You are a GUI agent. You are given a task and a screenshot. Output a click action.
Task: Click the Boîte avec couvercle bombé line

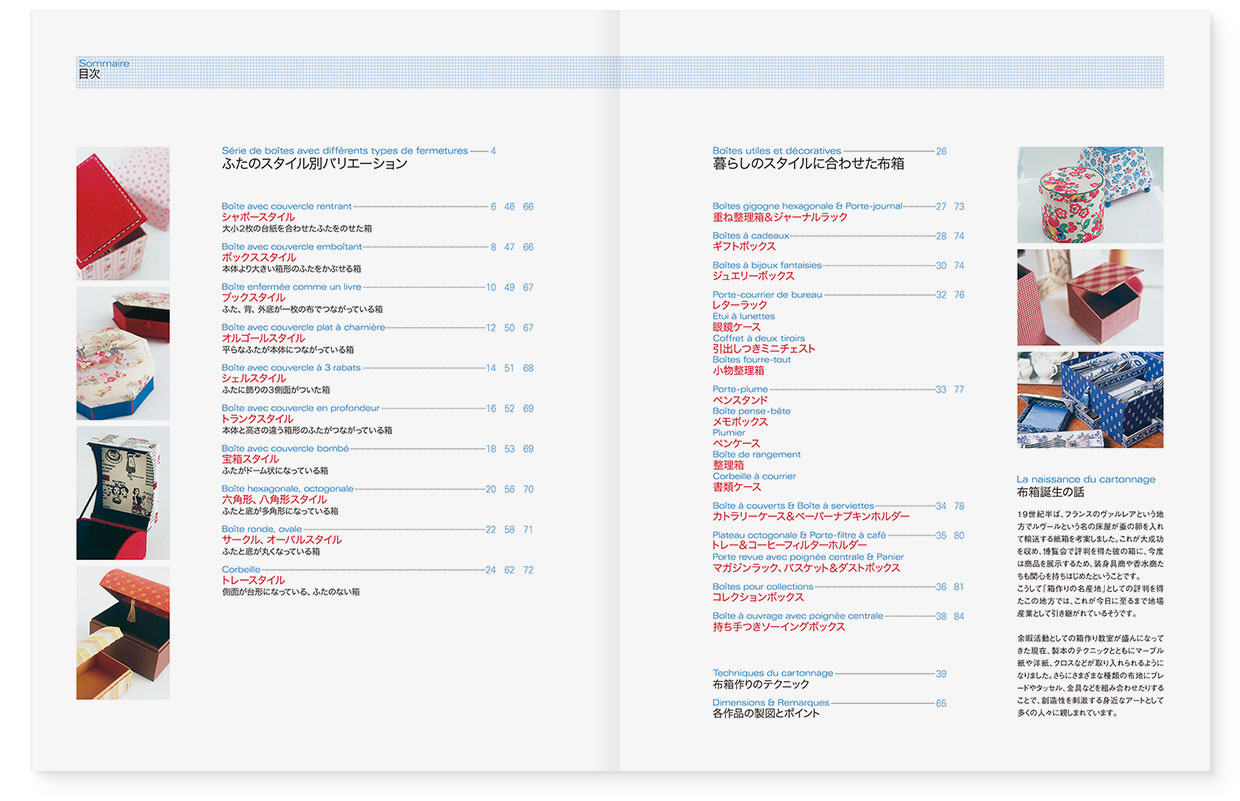[x=285, y=449]
